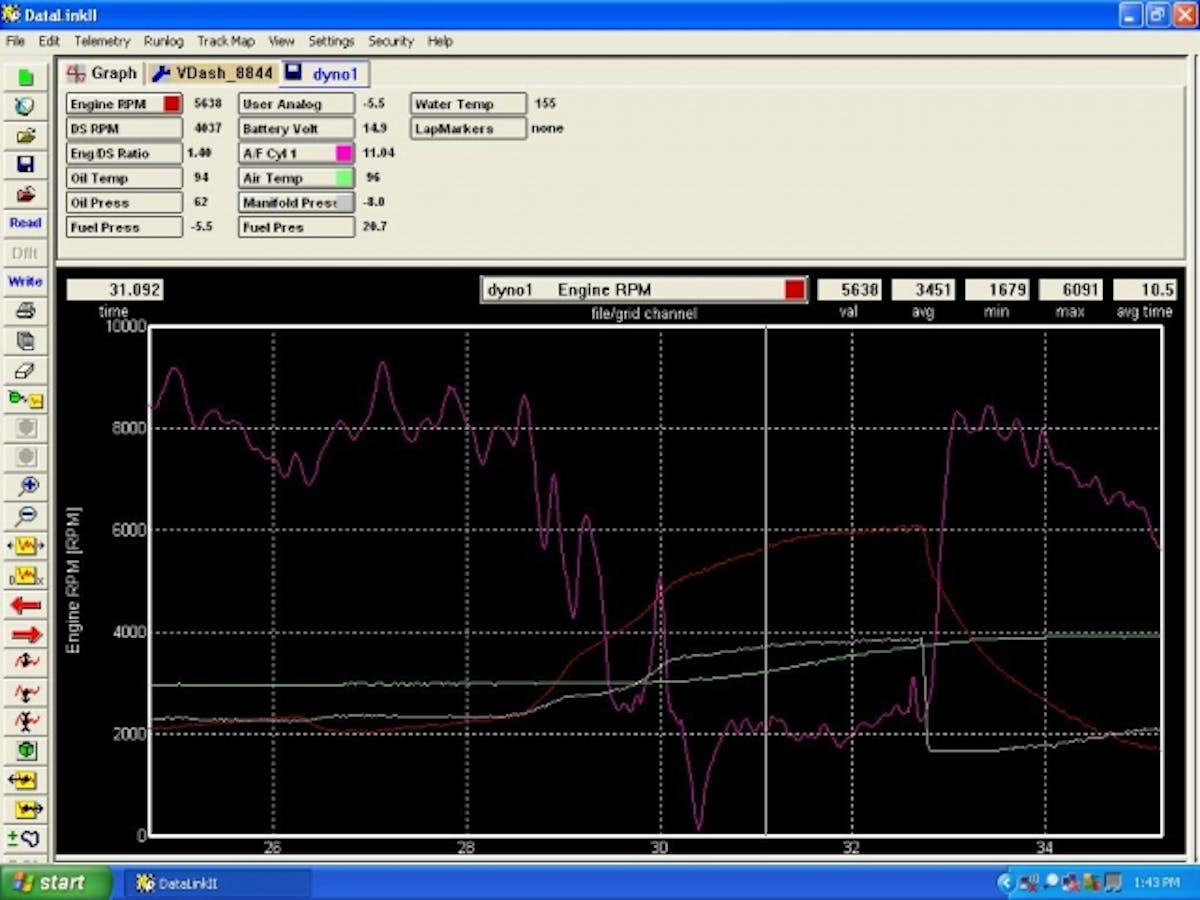
Task: Click the Write toolbar button
Action: pos(23,281)
